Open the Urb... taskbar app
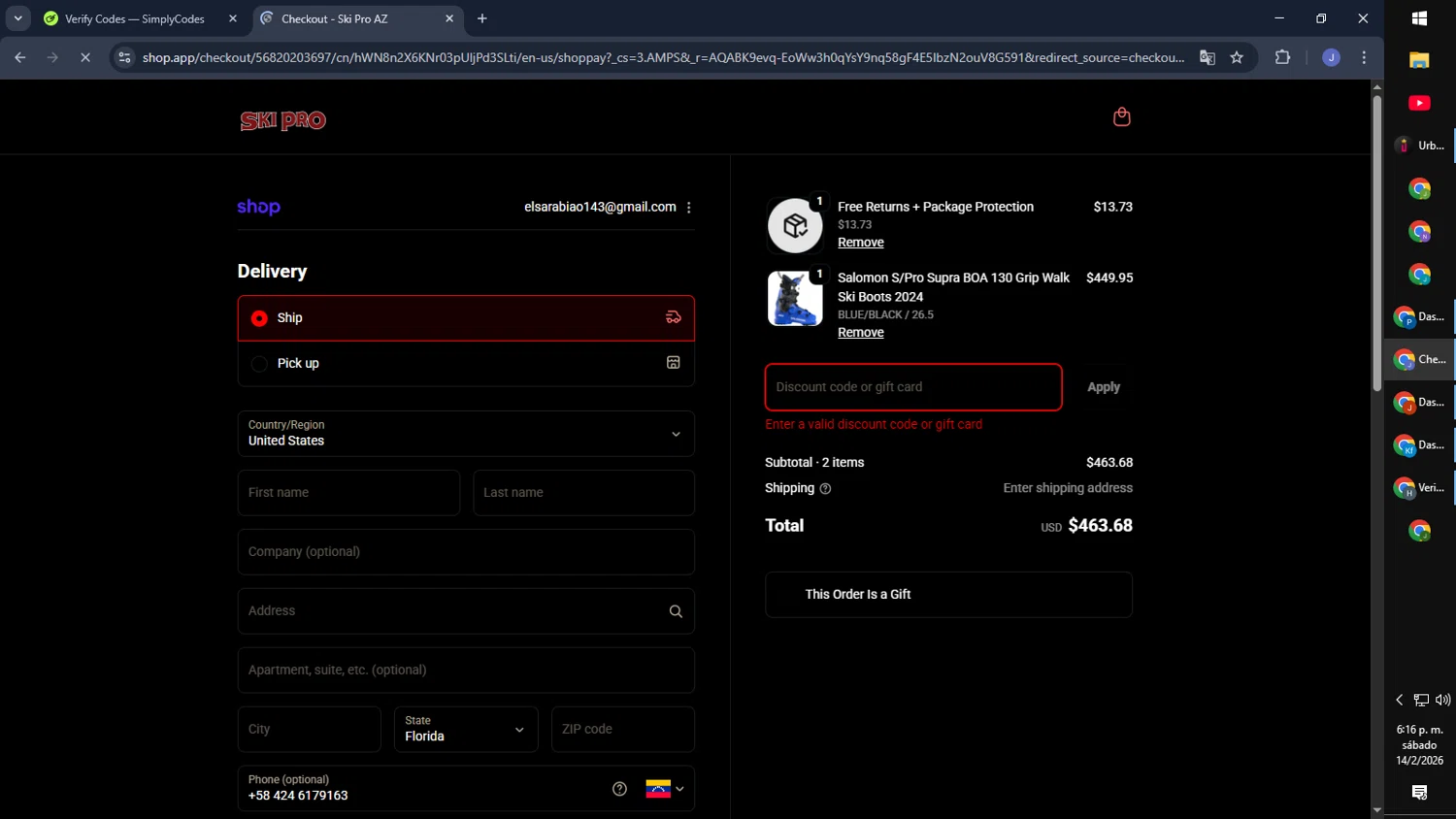Image resolution: width=1456 pixels, height=819 pixels. click(x=1419, y=146)
